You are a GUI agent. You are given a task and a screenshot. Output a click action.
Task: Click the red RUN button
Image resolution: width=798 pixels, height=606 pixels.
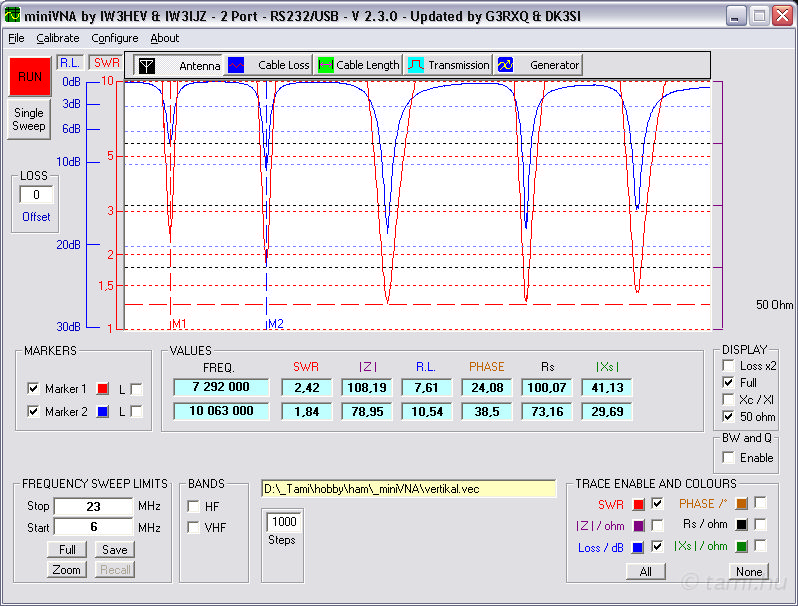28,76
